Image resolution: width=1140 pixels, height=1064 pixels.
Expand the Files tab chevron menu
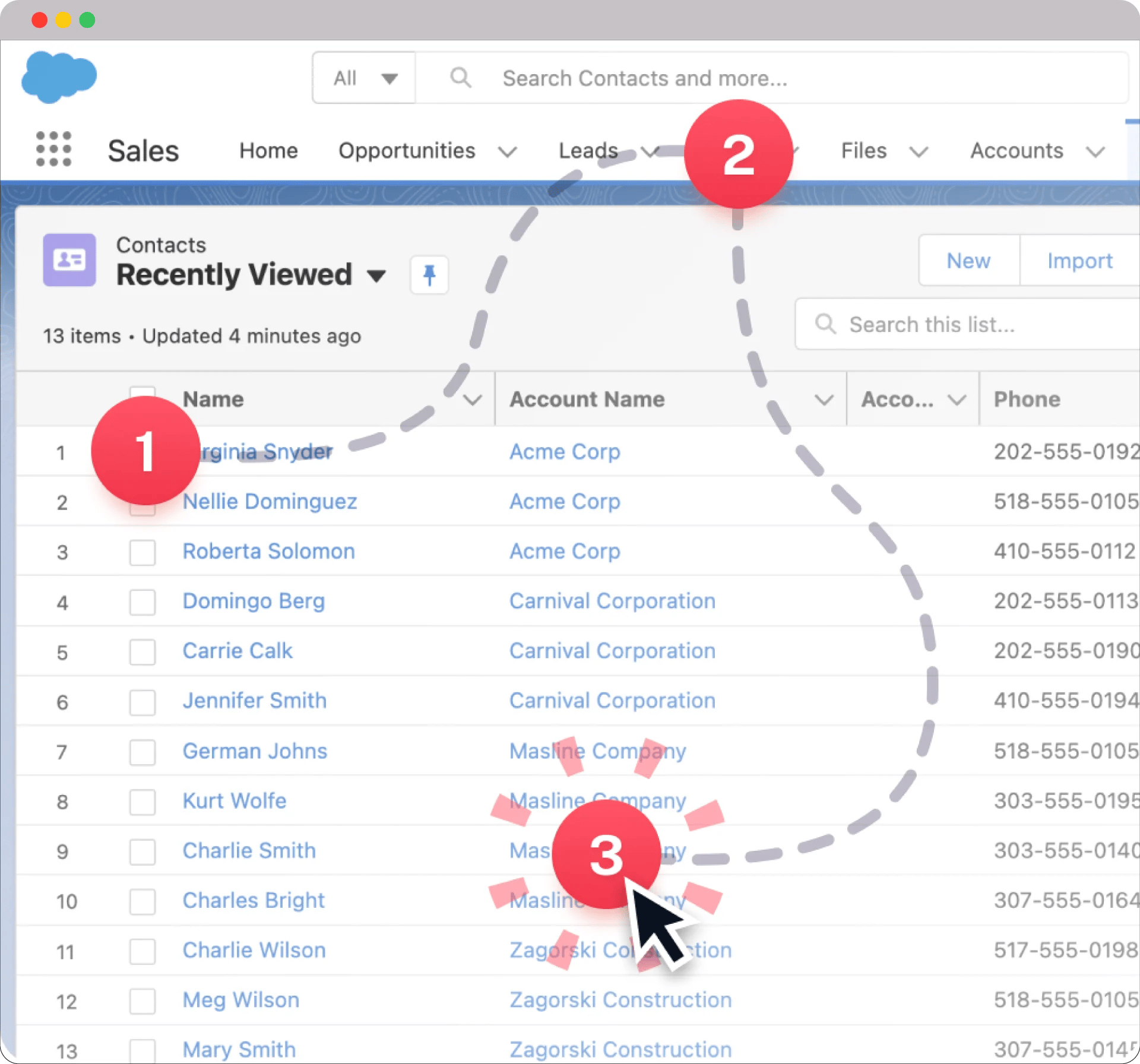click(919, 152)
